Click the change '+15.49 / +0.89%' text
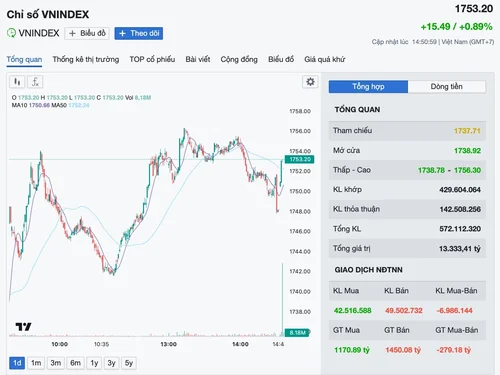This screenshot has width=500, height=375. [456, 27]
